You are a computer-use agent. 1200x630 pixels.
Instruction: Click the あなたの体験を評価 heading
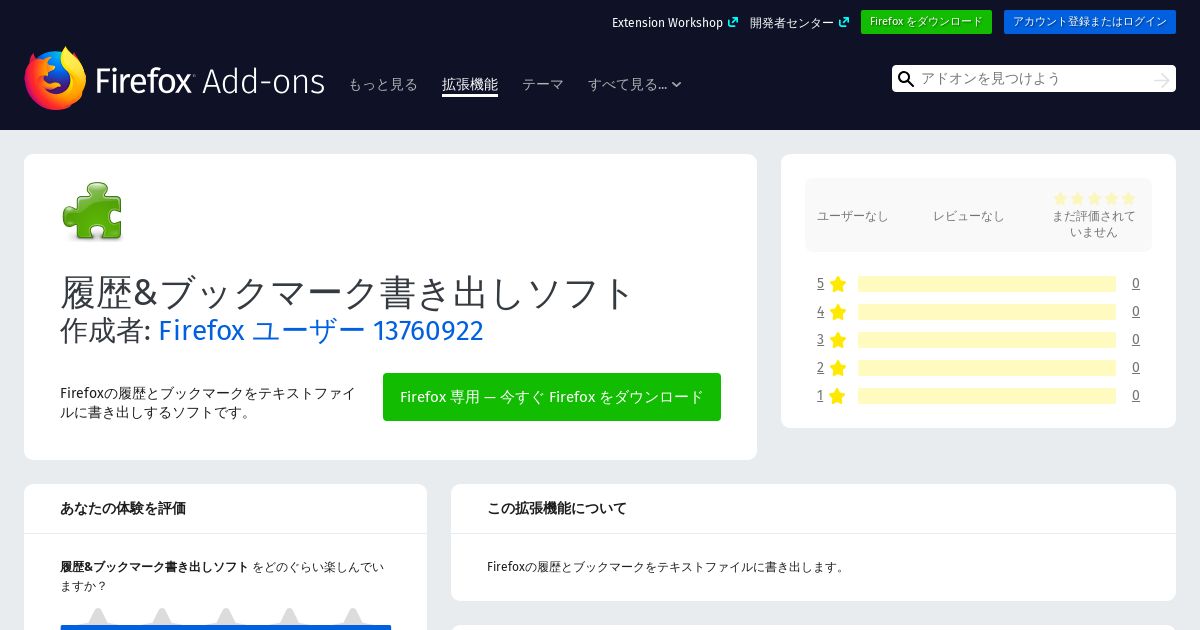(123, 508)
